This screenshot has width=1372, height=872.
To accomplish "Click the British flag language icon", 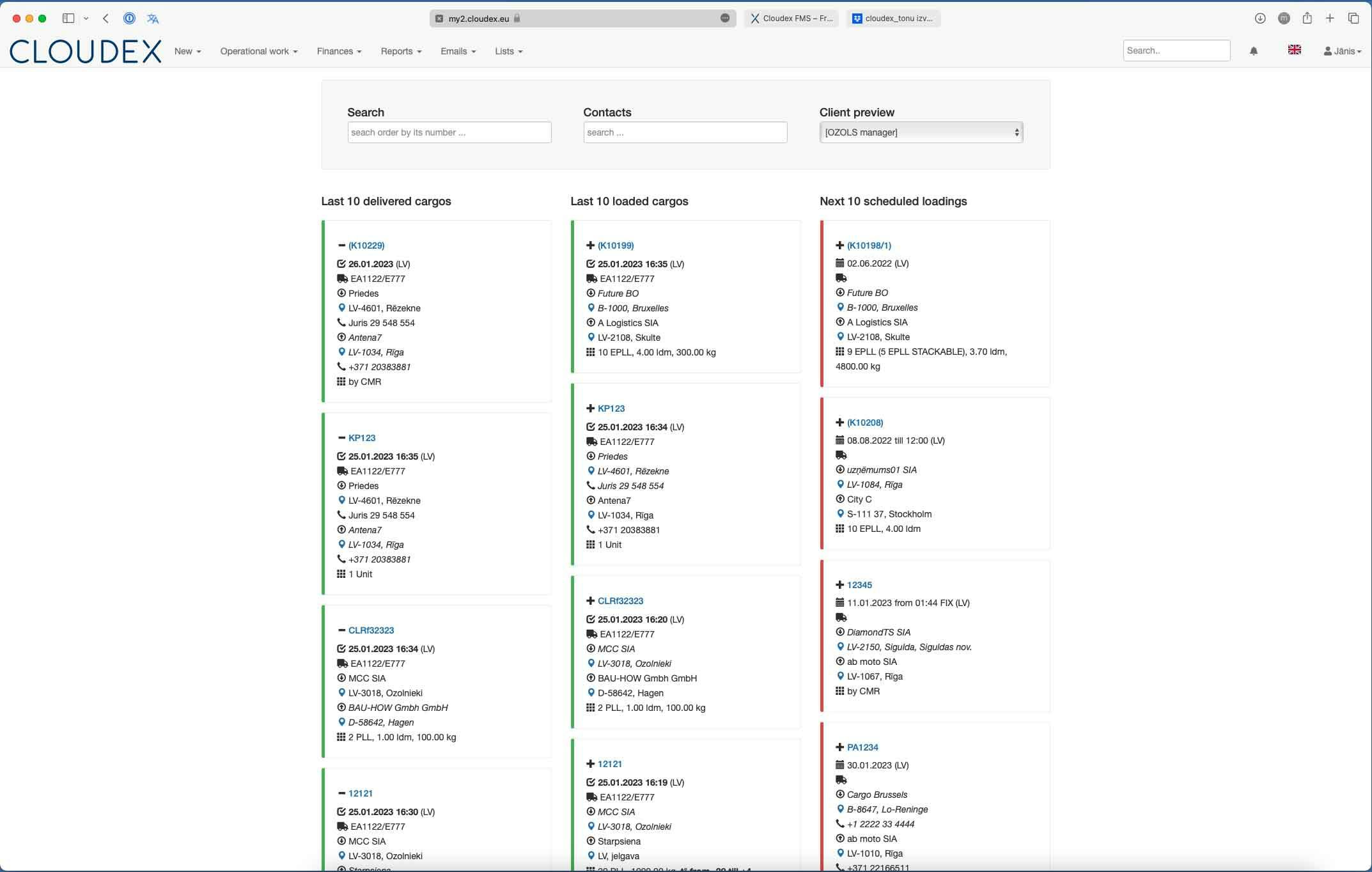I will tap(1295, 49).
